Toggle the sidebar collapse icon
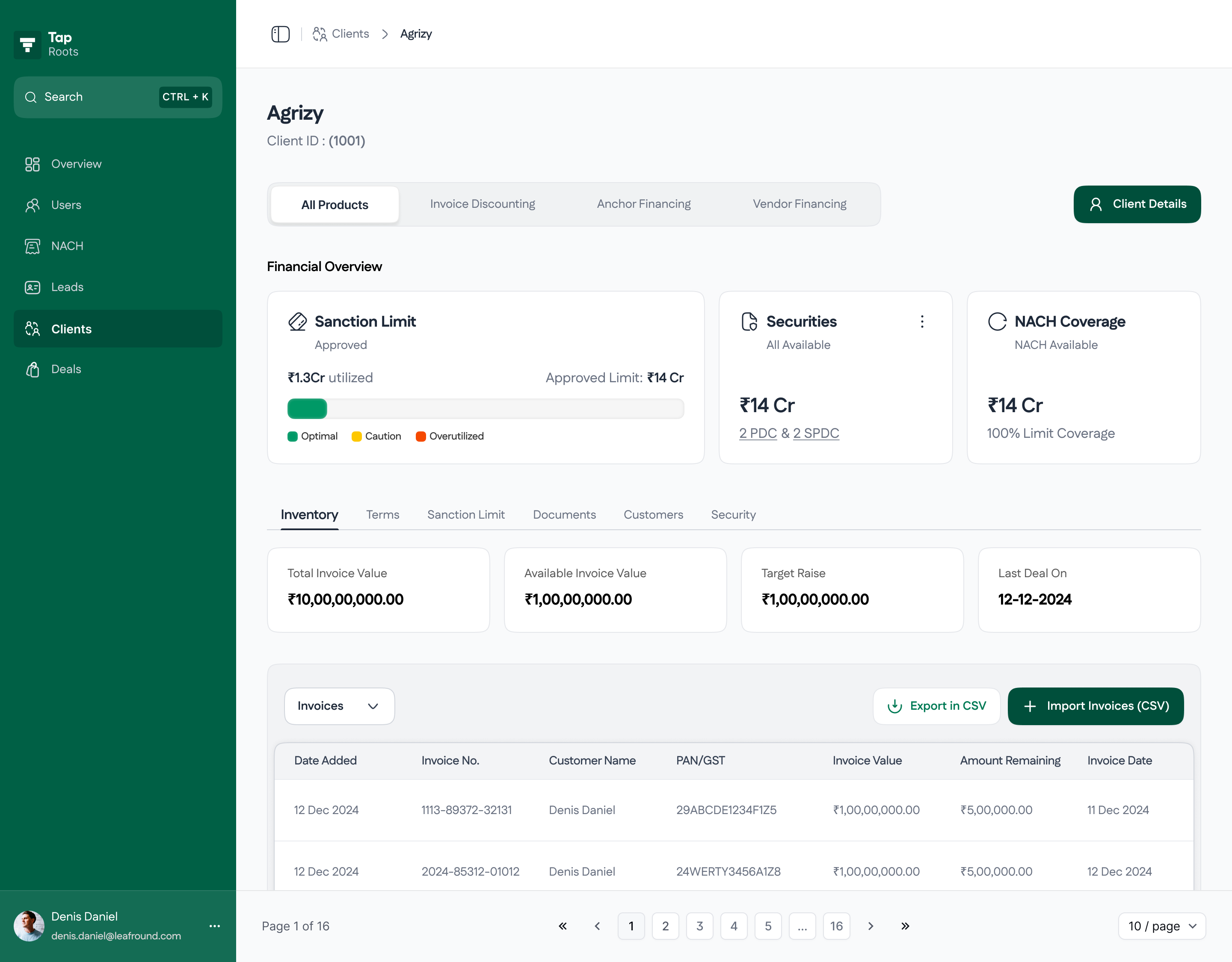This screenshot has width=1232, height=962. coord(280,34)
